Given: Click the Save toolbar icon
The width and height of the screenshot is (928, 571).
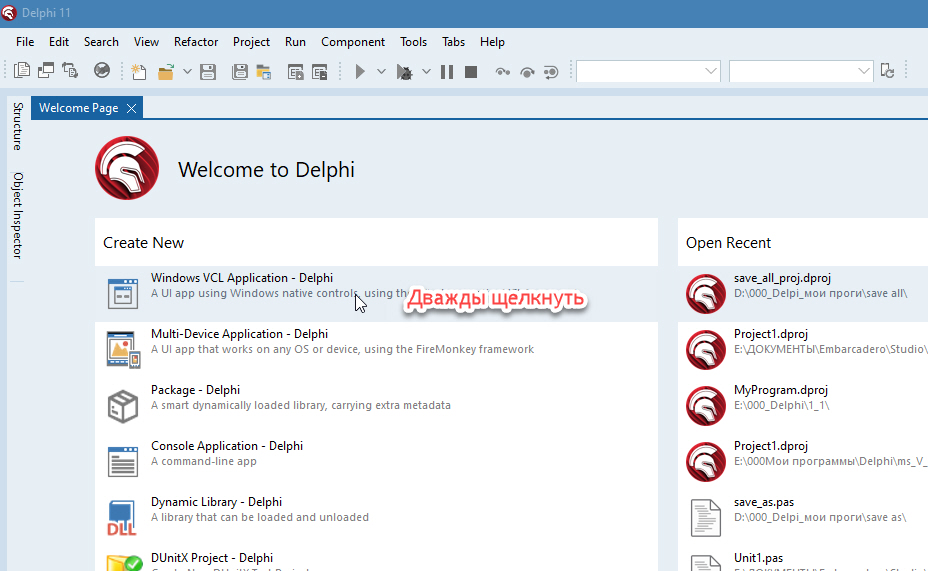Looking at the screenshot, I should tap(208, 72).
